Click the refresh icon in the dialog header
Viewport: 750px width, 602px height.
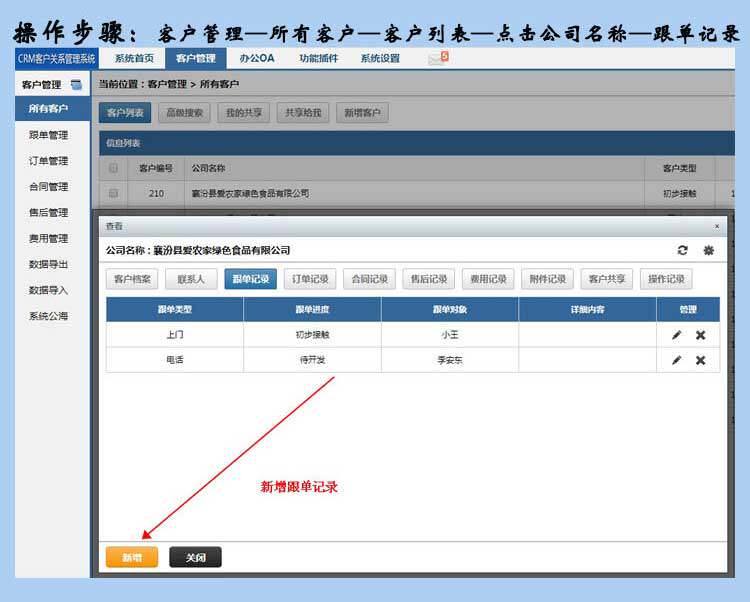pyautogui.click(x=683, y=250)
